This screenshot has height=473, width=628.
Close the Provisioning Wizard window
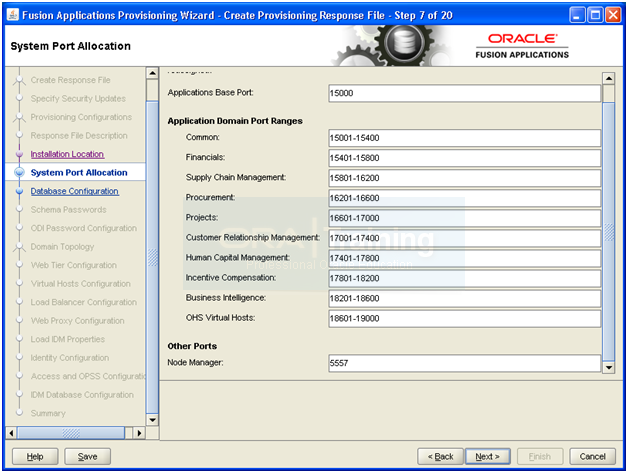tap(613, 15)
